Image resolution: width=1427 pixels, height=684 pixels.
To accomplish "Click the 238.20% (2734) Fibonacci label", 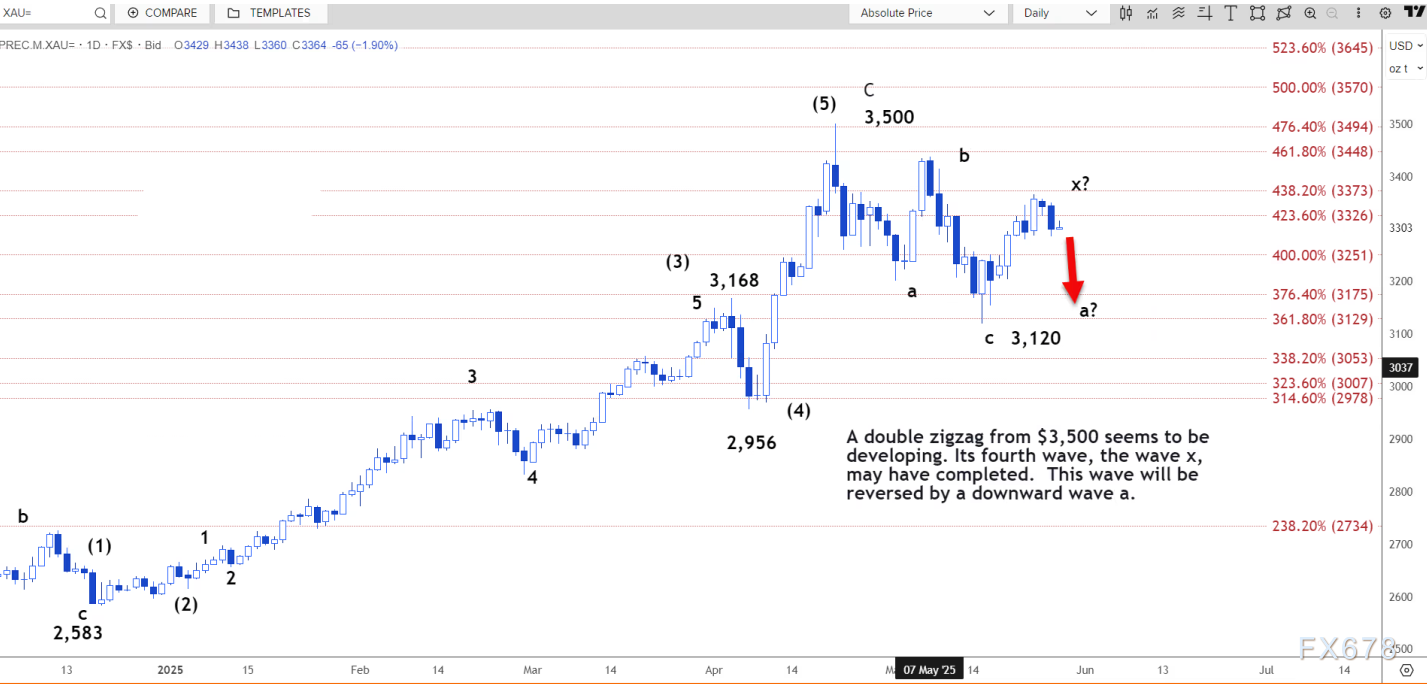I will click(x=1321, y=526).
